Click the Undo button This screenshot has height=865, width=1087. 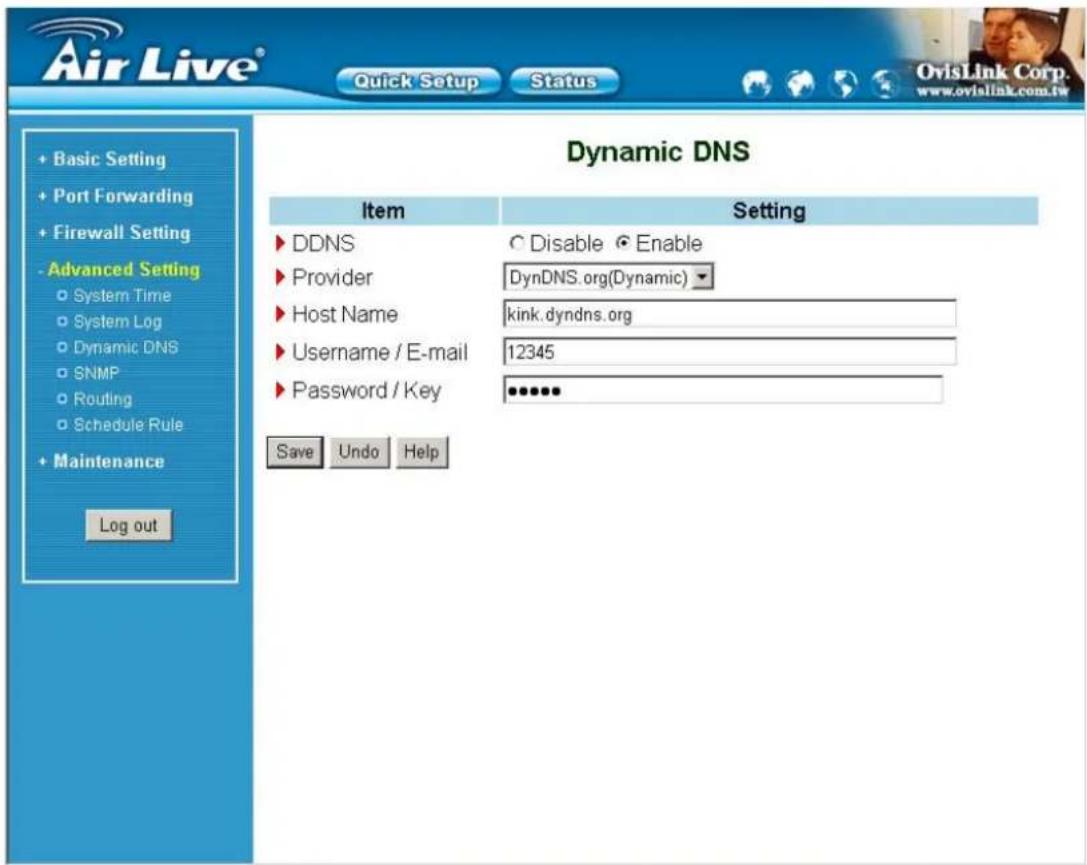tap(359, 452)
